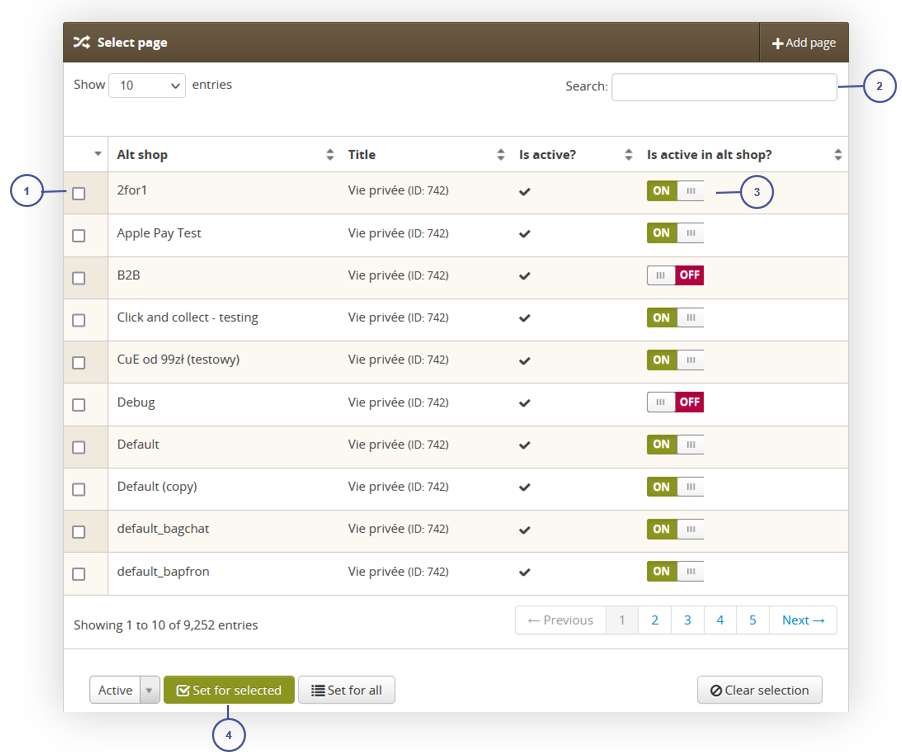Check the default_bapfron row checkbox
Image resolution: width=902 pixels, height=756 pixels.
tap(79, 574)
